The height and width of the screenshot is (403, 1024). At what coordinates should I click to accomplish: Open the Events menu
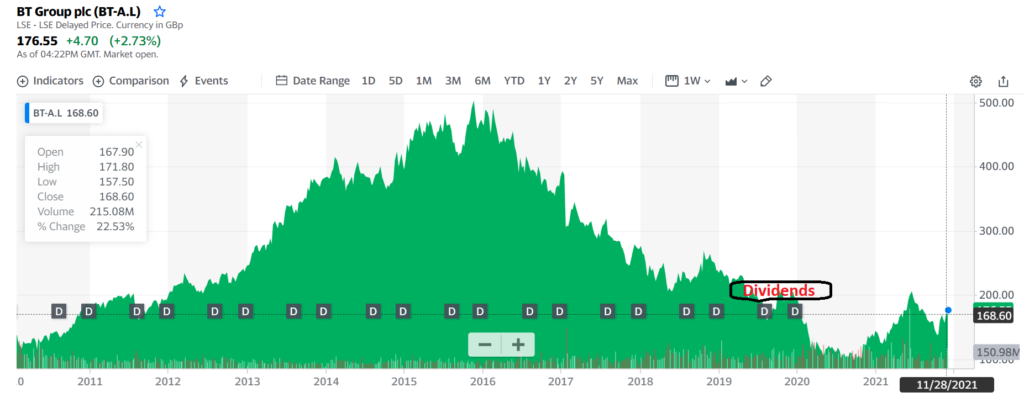(204, 81)
